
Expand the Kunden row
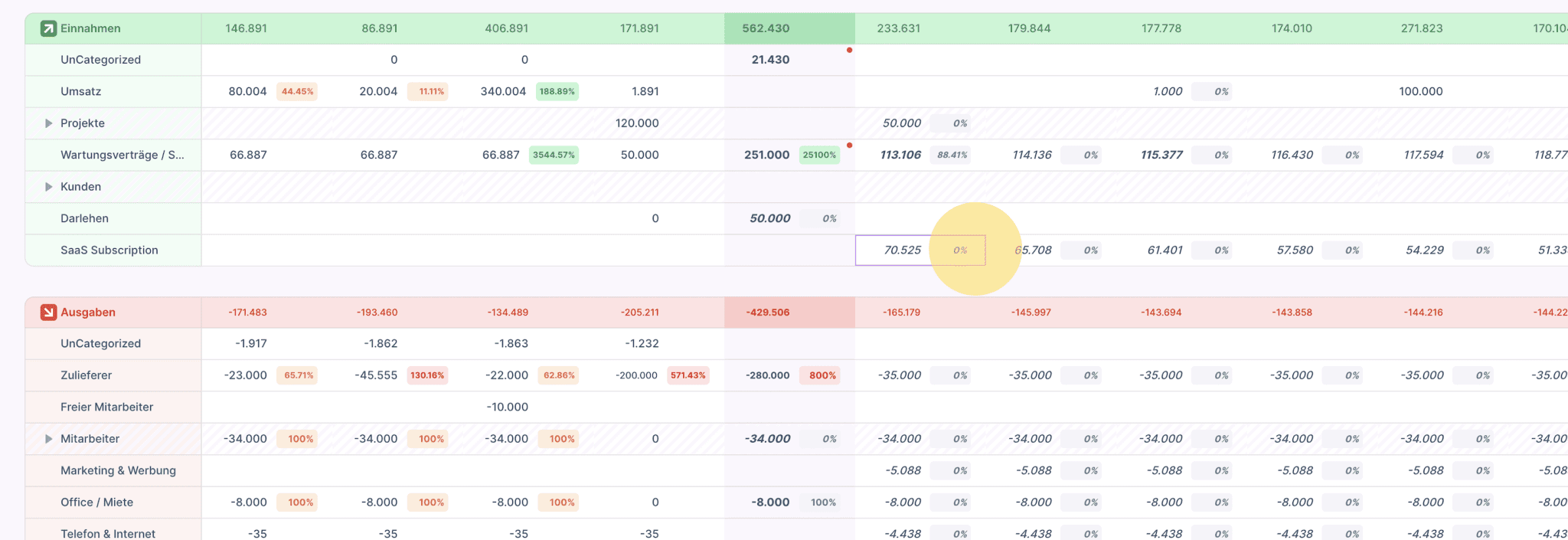[x=48, y=187]
